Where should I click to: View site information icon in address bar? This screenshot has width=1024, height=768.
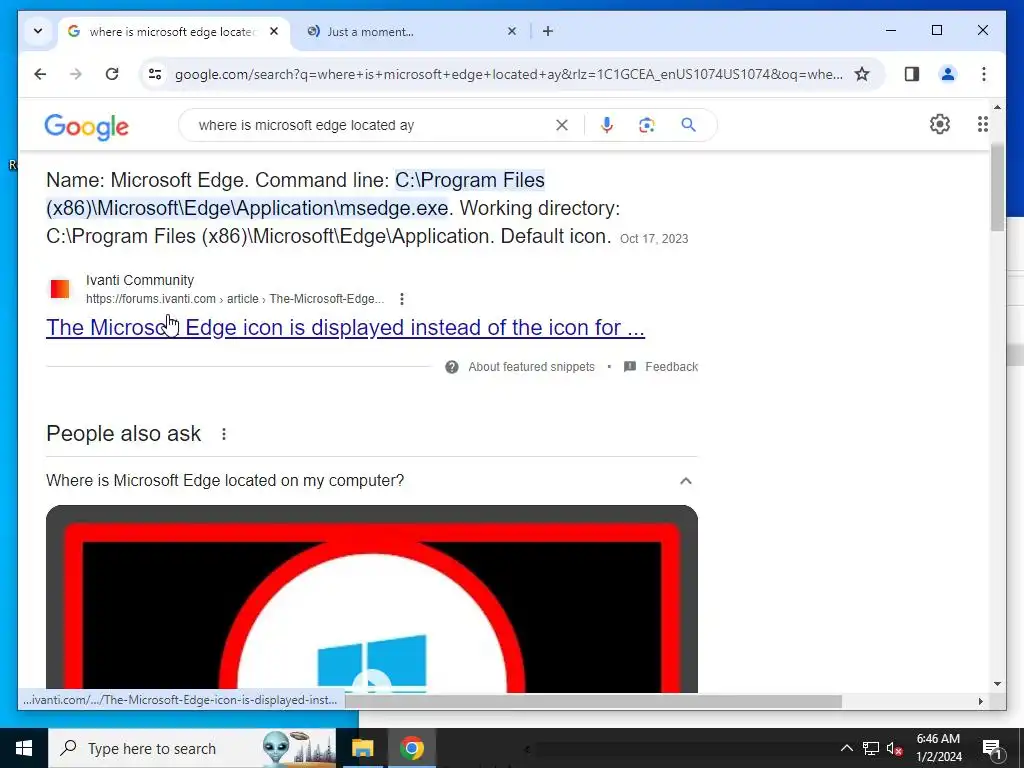click(x=155, y=74)
